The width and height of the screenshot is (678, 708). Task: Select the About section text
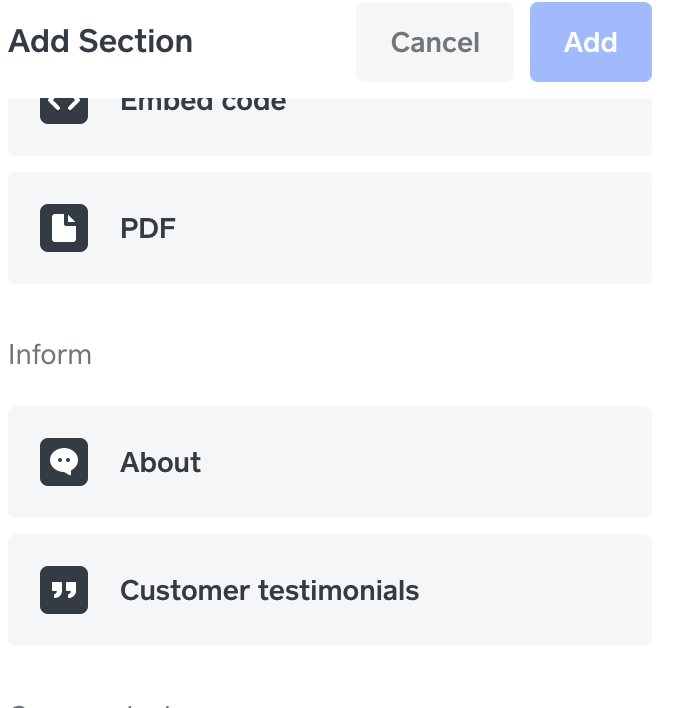click(x=161, y=462)
